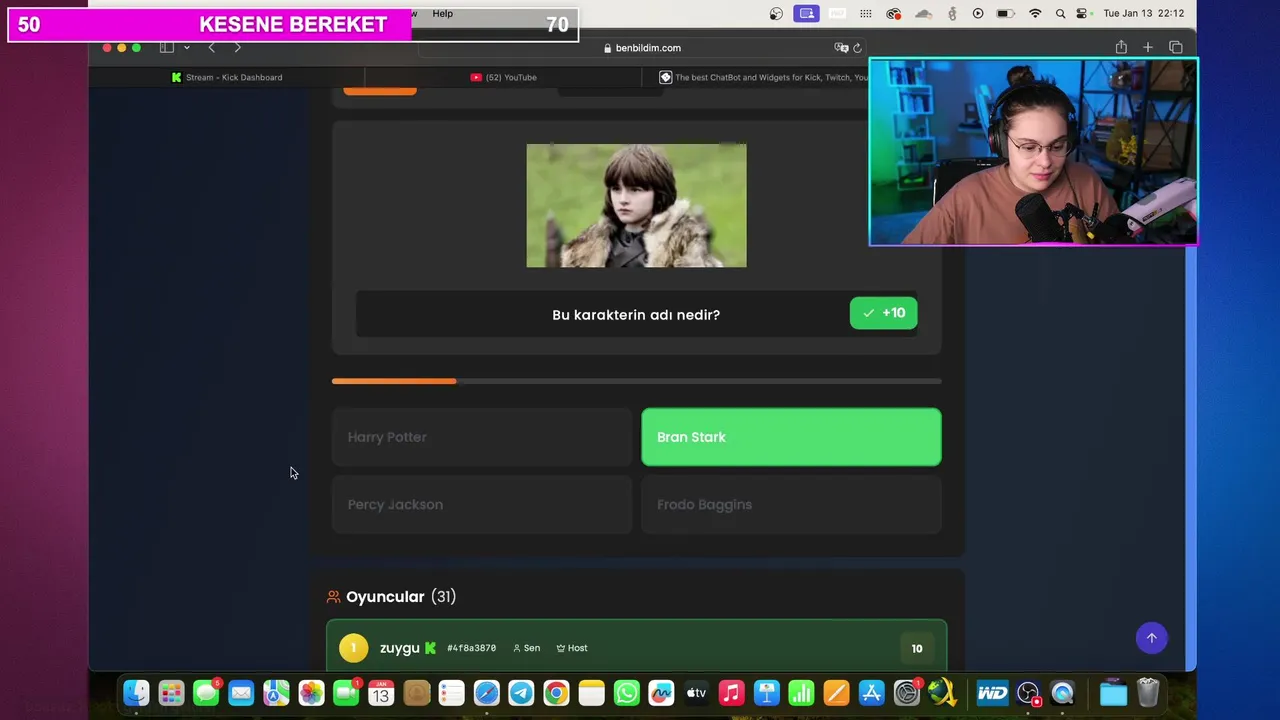Screen dimensions: 1280x720
Task: Show the Safari tab overview
Action: point(1176,47)
